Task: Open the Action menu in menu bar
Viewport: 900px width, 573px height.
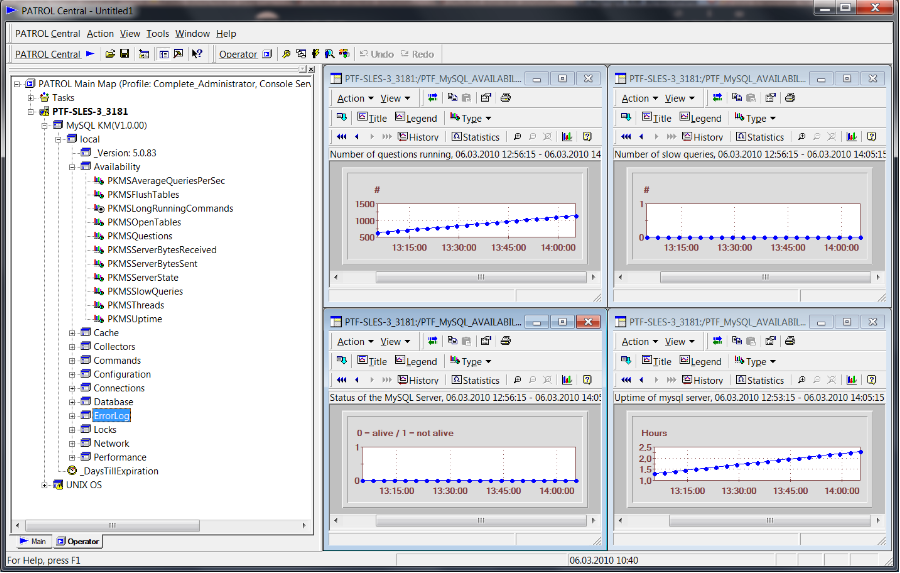Action: point(100,34)
